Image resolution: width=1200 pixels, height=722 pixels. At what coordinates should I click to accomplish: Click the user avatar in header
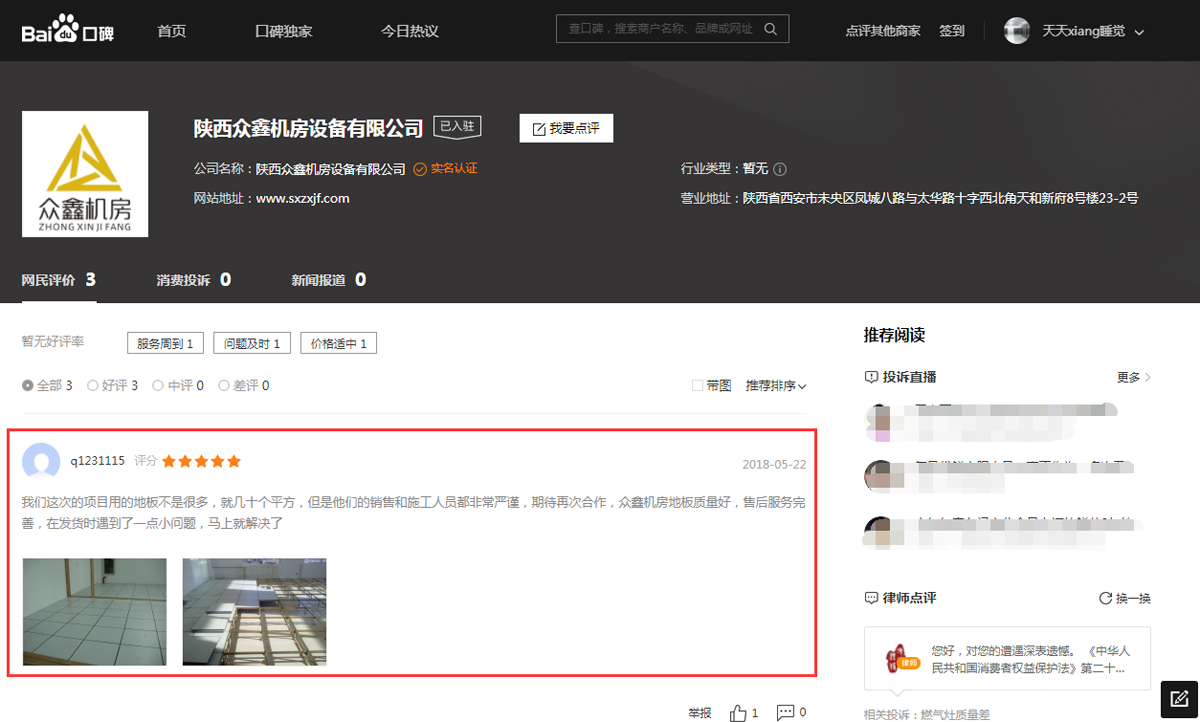(x=1017, y=31)
